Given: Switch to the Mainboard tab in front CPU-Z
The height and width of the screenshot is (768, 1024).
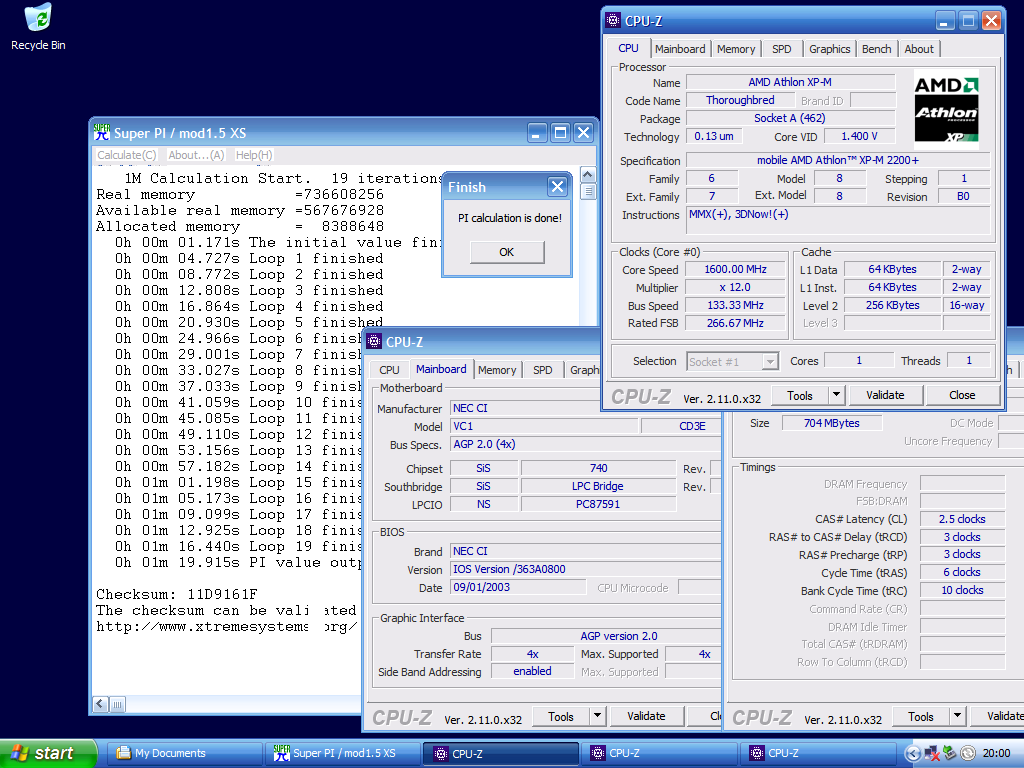Looking at the screenshot, I should click(680, 49).
